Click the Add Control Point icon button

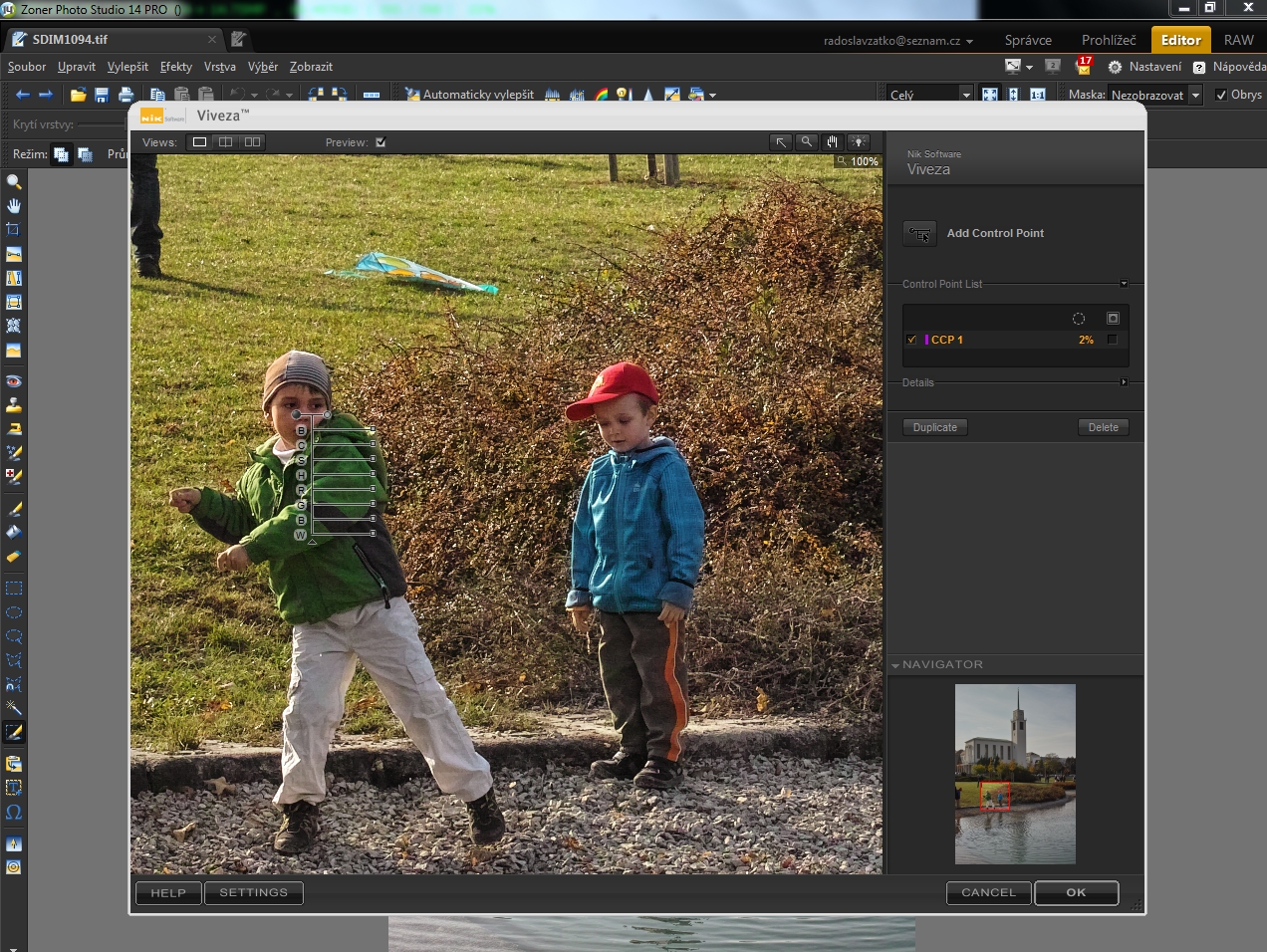(x=919, y=234)
